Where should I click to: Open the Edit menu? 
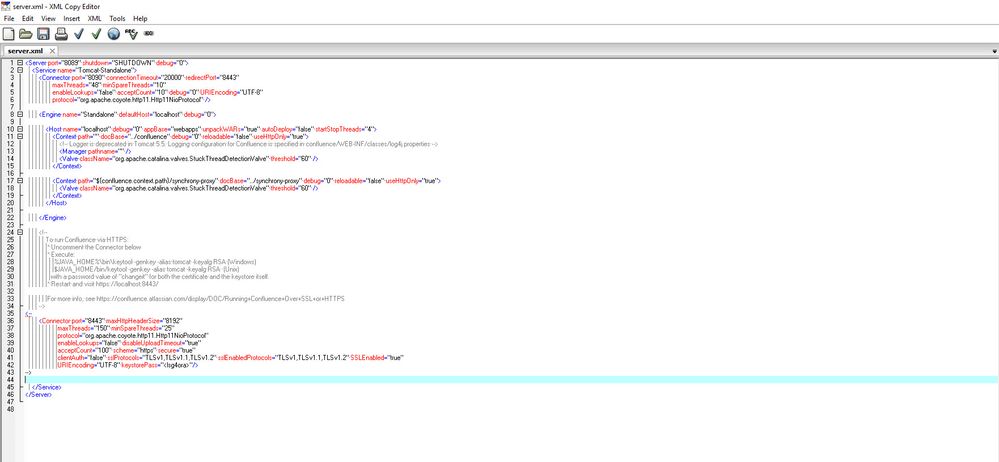click(27, 18)
